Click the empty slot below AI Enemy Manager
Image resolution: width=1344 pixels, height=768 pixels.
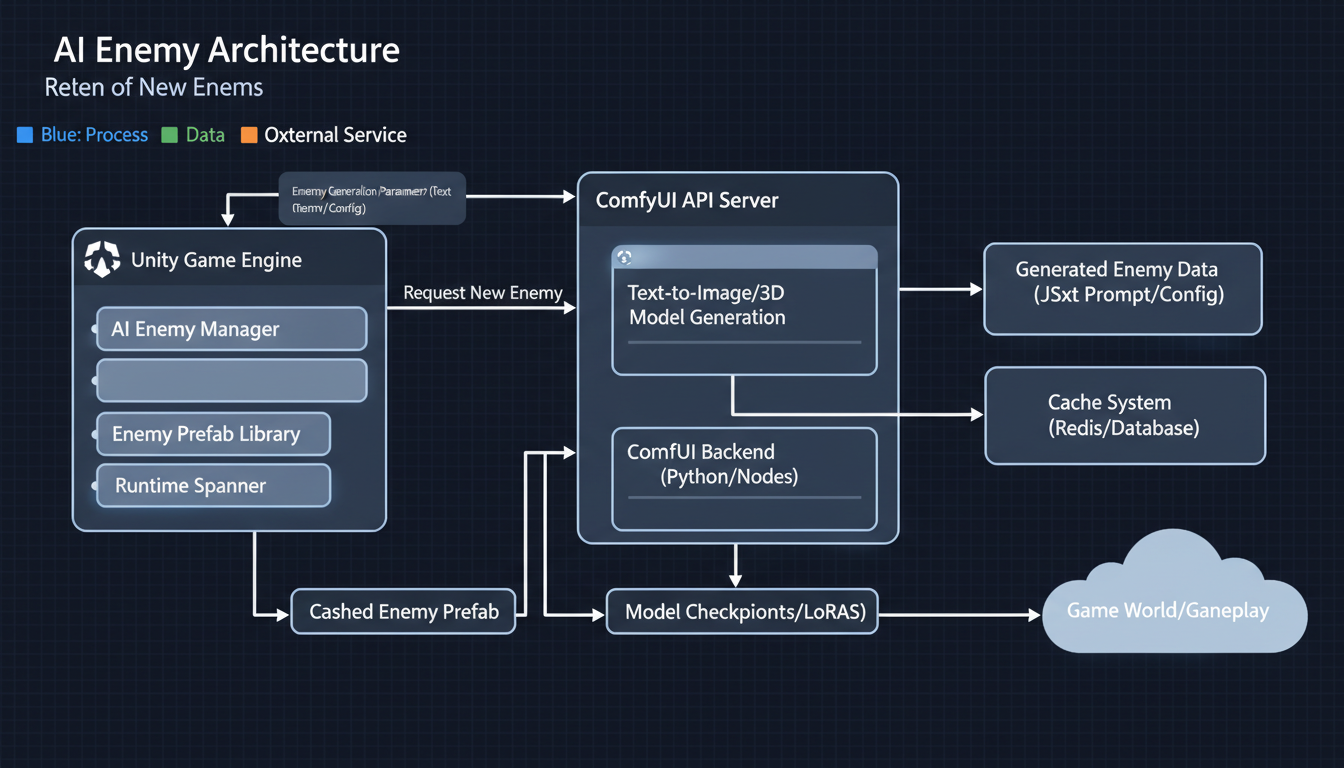click(231, 381)
